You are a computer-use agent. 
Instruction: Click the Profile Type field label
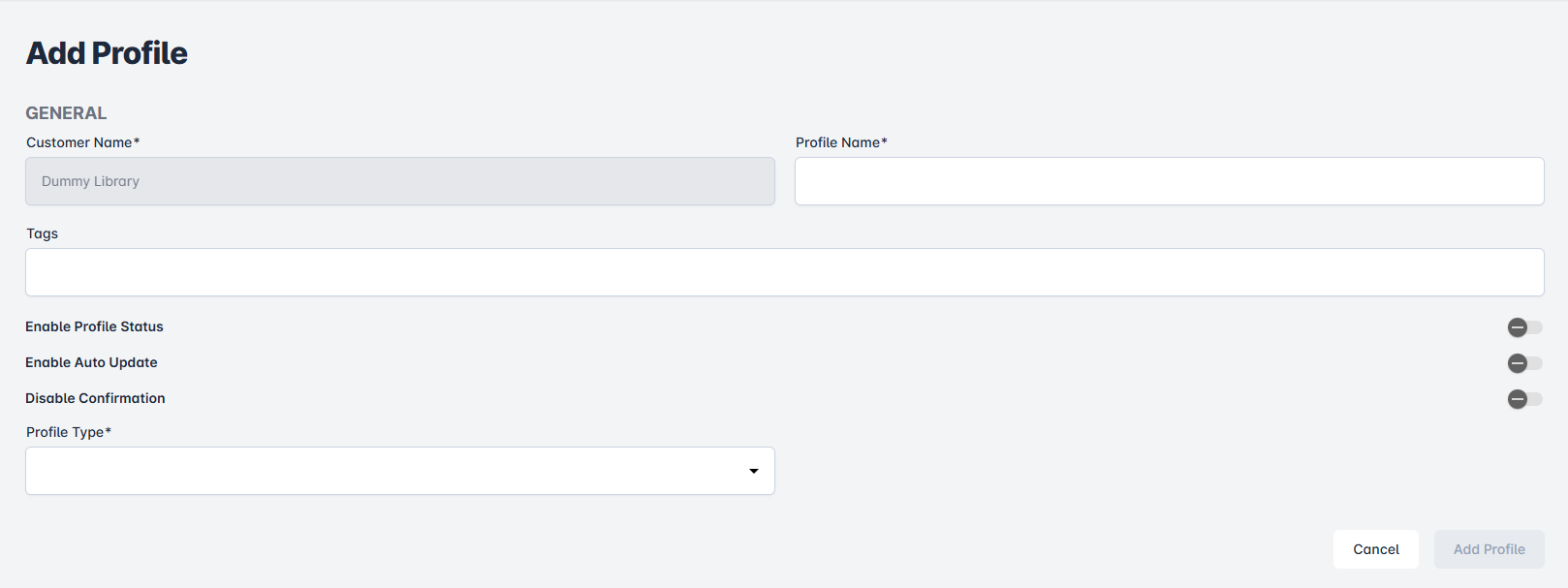(64, 432)
